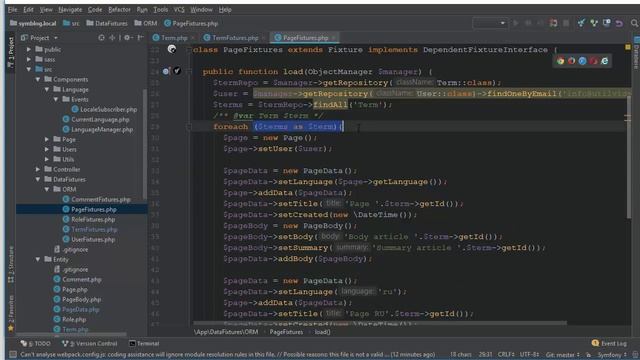The width and height of the screenshot is (640, 360).
Task: Open Project panel gear settings icon
Action: (128, 38)
